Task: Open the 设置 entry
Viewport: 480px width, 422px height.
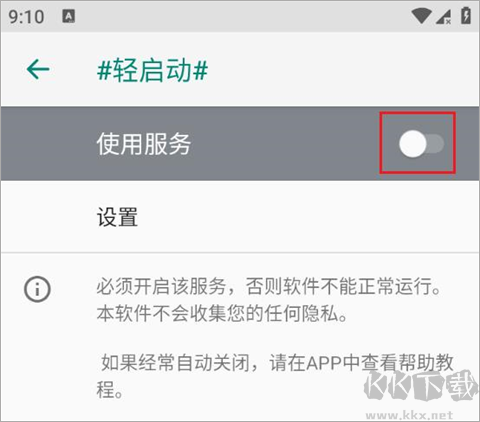Action: (240, 217)
